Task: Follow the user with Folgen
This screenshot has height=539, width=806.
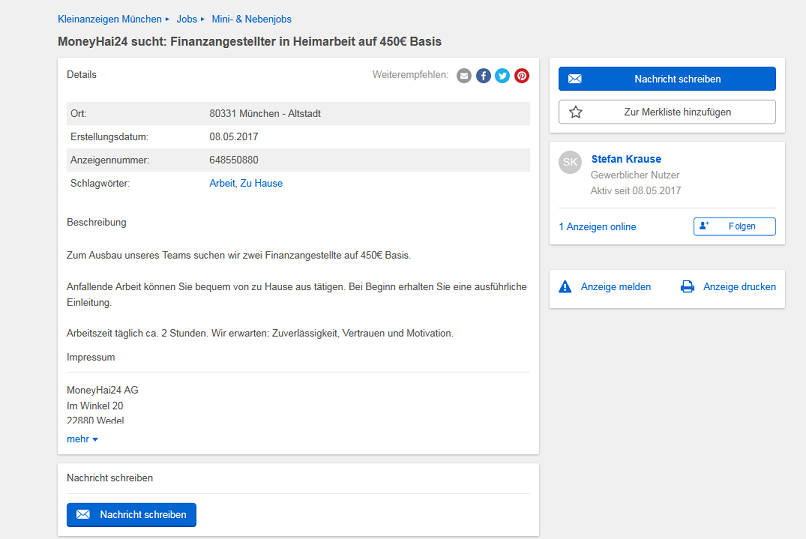Action: [734, 226]
